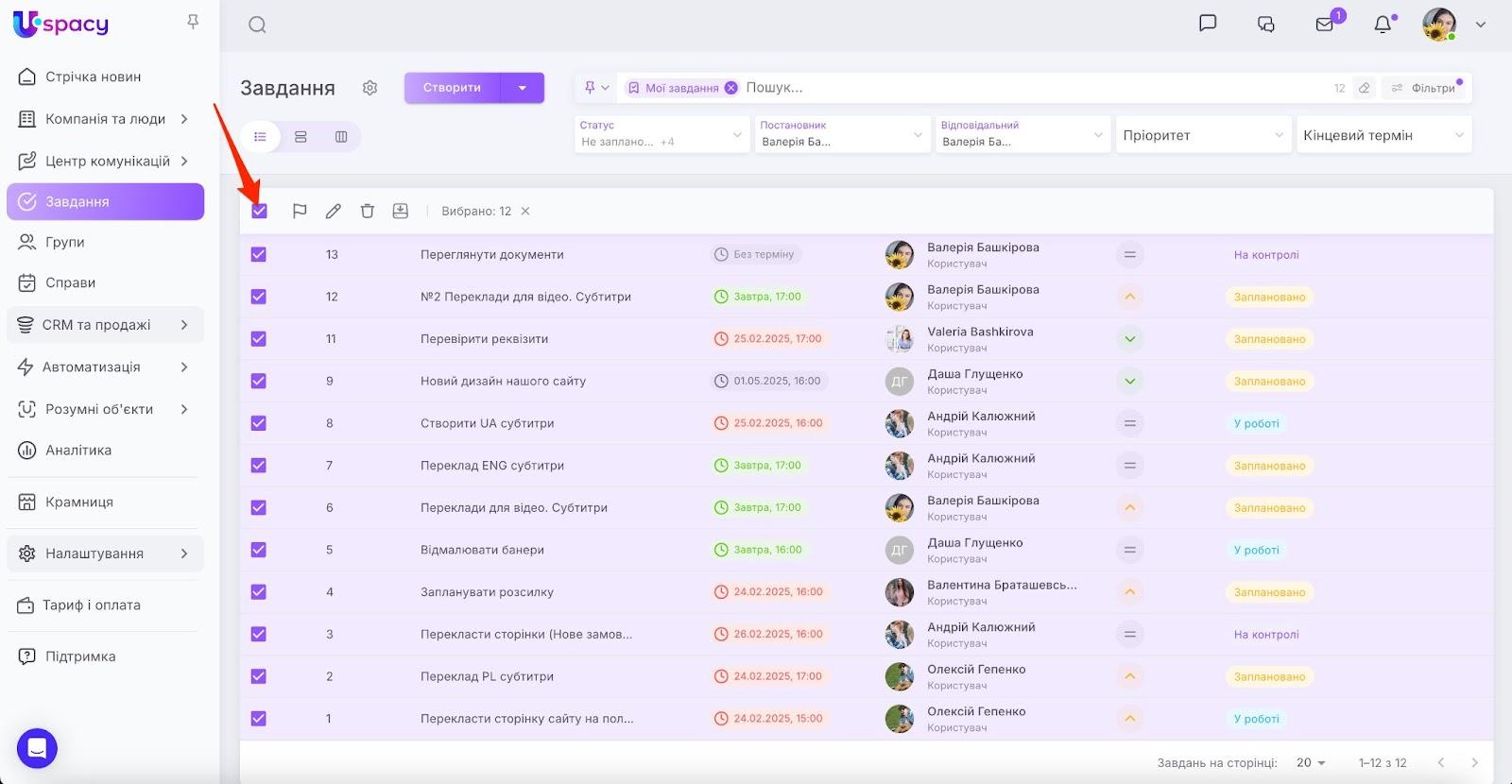Screen dimensions: 1512x784
Task: Remove the Мої завдання filter chip
Action: click(730, 88)
